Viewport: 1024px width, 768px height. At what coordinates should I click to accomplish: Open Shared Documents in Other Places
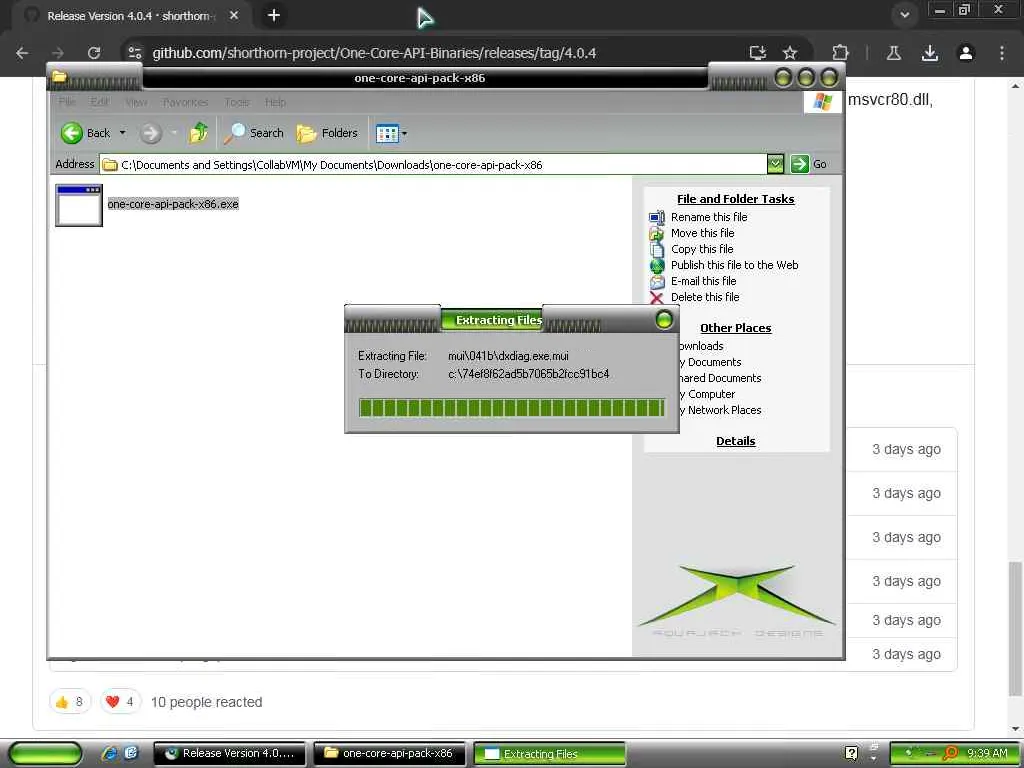pos(720,378)
